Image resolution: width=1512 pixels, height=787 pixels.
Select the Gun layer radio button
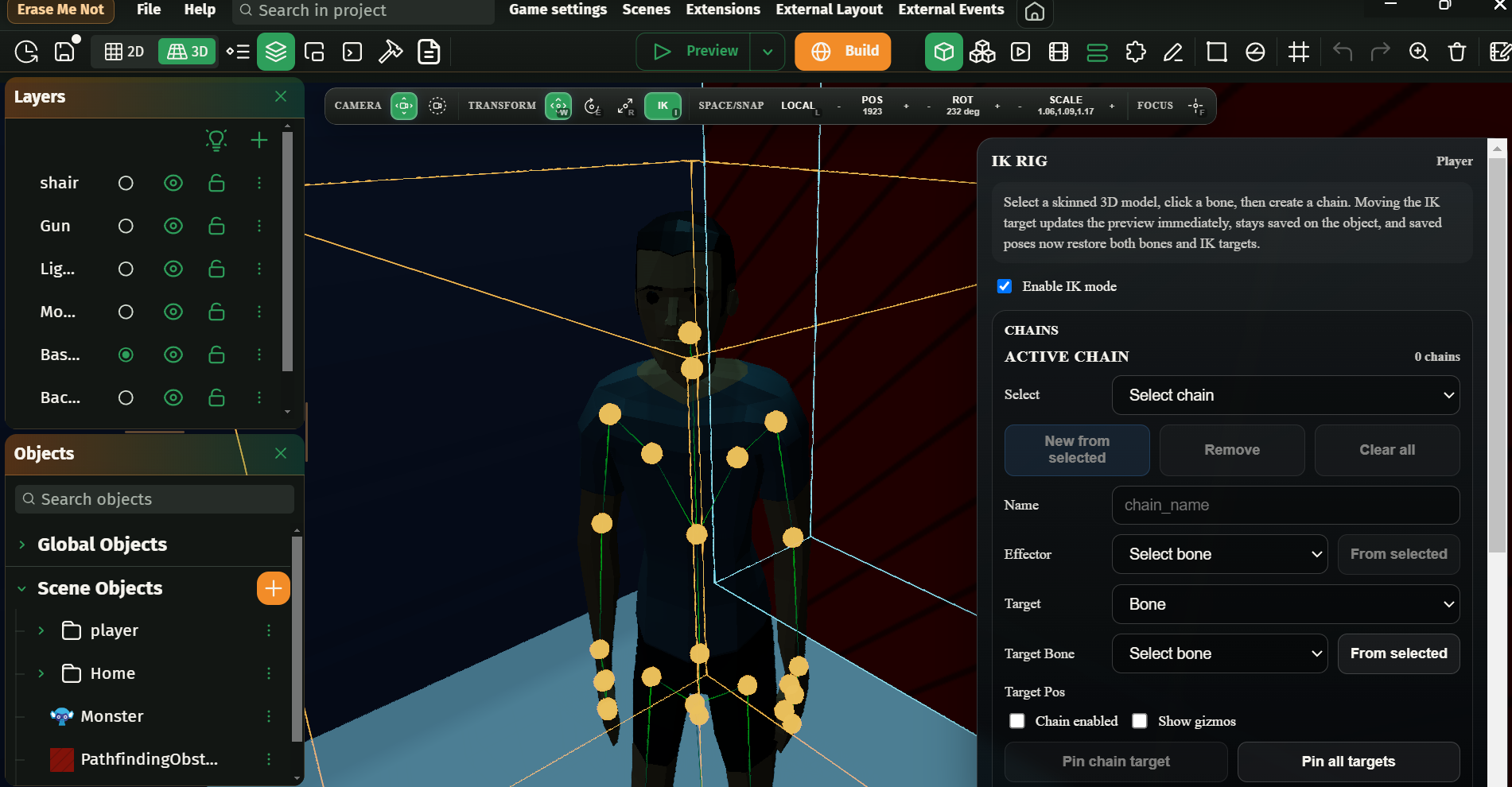pos(126,227)
